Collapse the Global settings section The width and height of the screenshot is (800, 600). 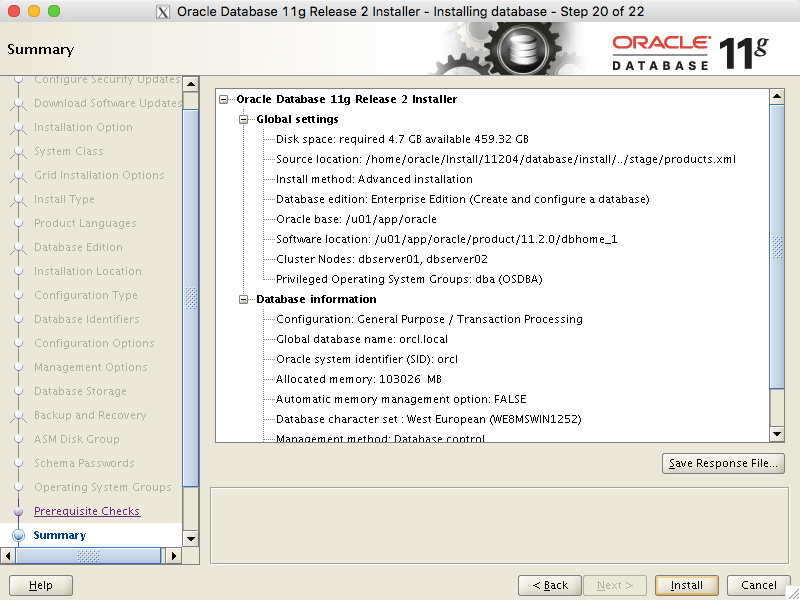244,119
